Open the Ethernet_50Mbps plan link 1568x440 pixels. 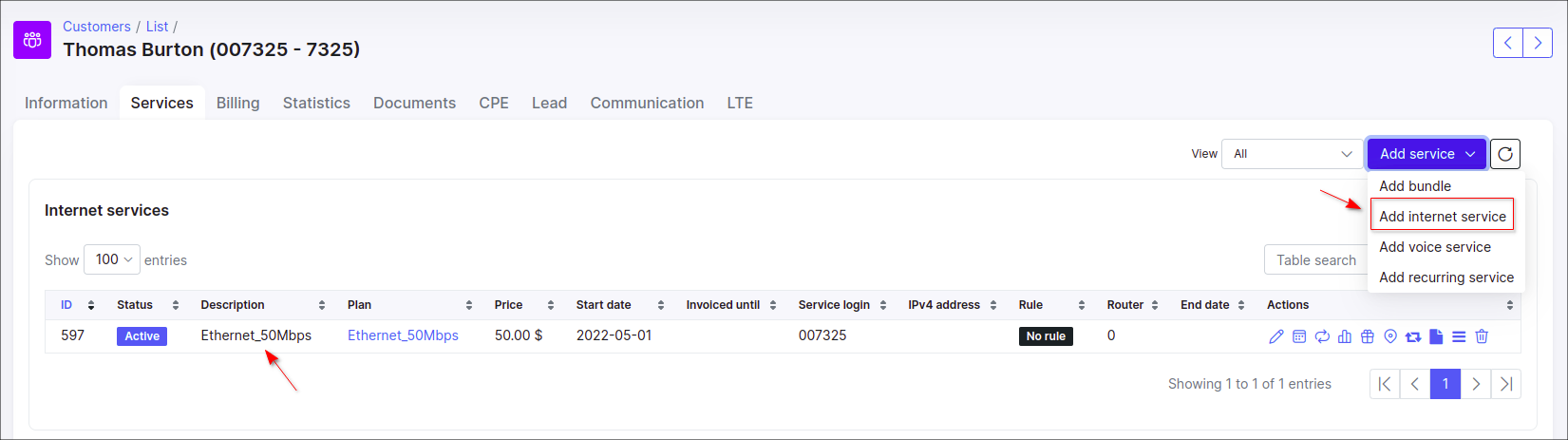click(x=403, y=335)
